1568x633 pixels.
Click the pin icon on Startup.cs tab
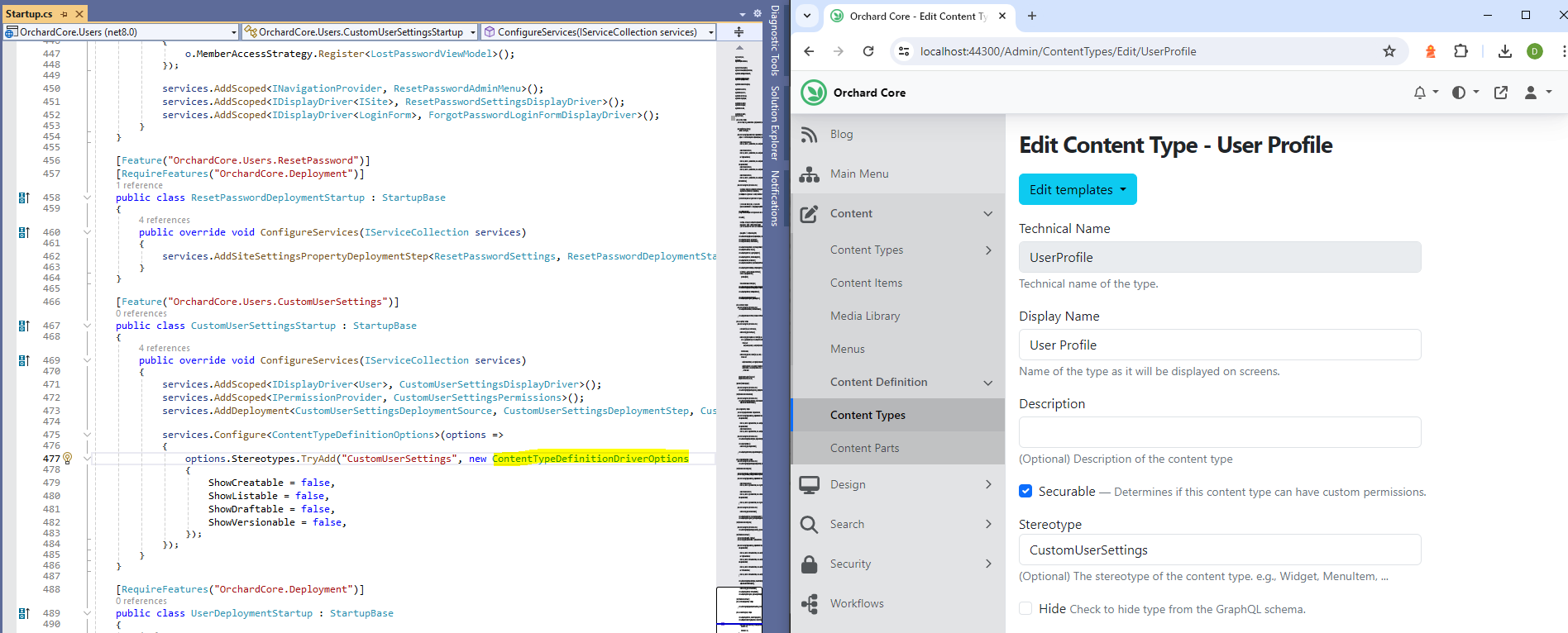click(65, 14)
